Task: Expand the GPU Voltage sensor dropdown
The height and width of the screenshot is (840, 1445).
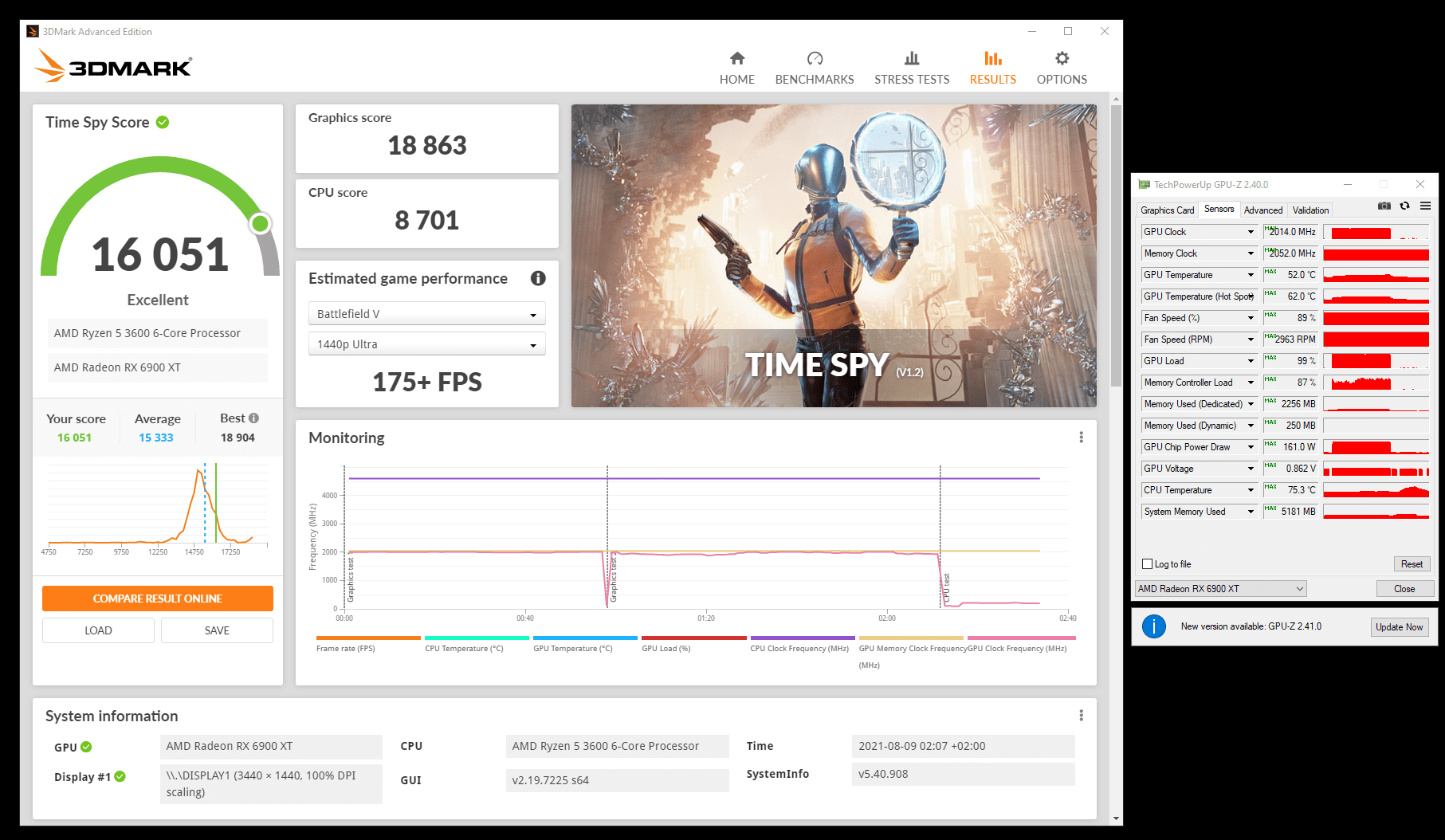Action: (x=1251, y=469)
